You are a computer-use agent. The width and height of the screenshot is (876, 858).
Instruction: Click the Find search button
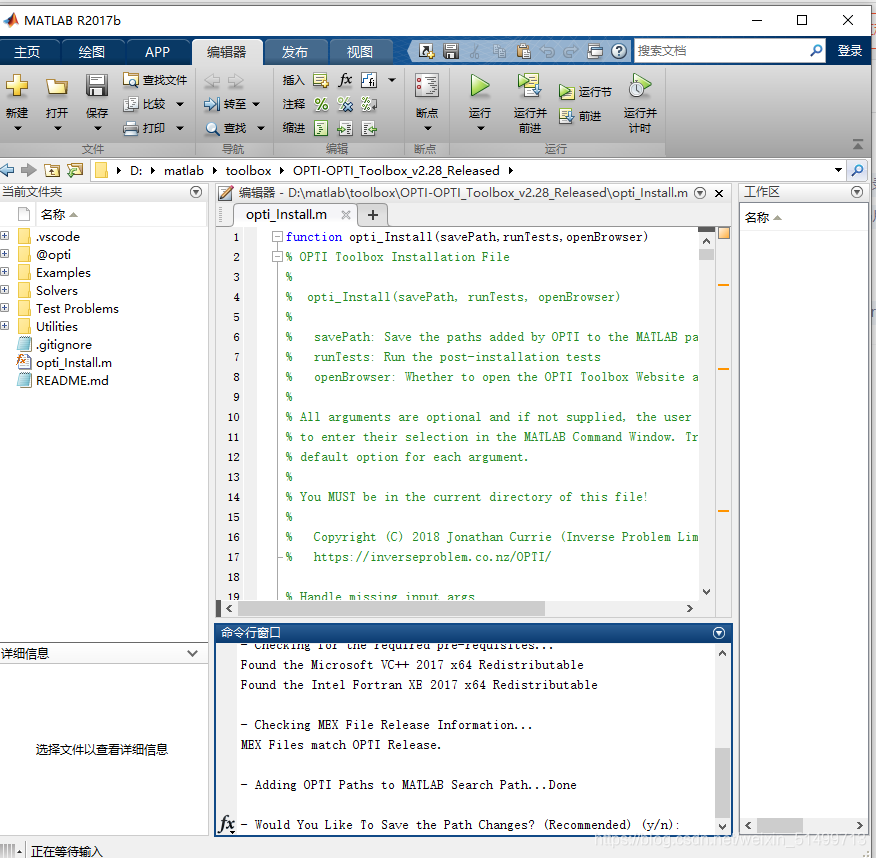pyautogui.click(x=226, y=128)
